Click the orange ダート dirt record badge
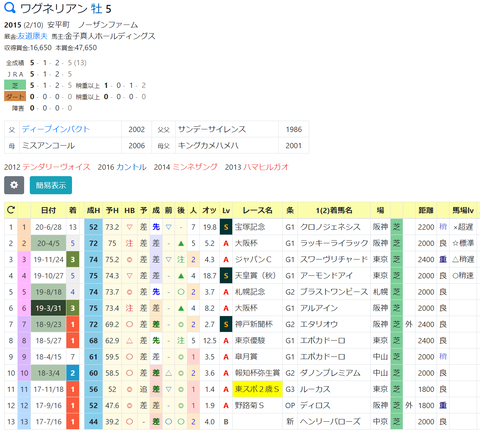This screenshot has height=433, width=480. [15, 97]
